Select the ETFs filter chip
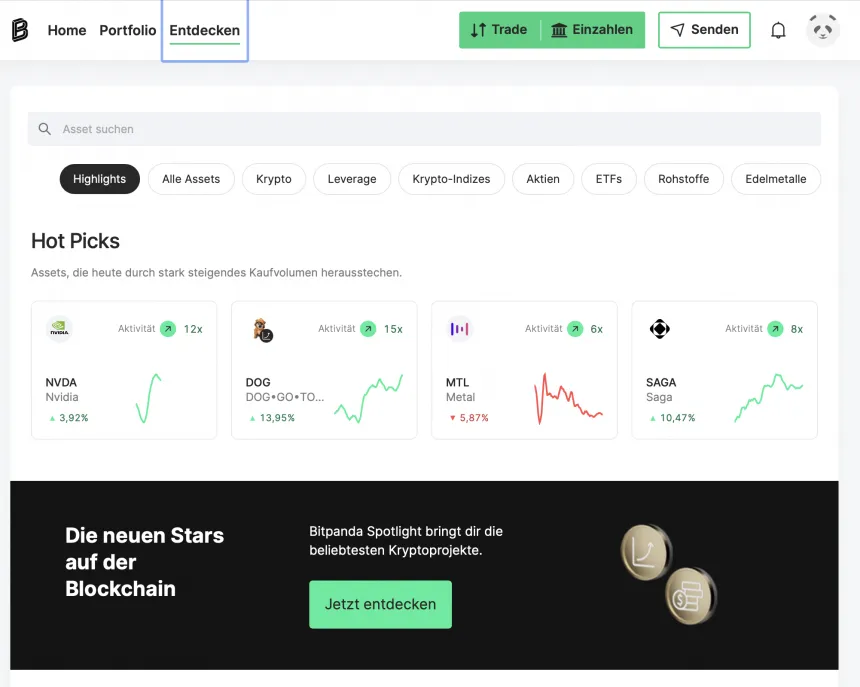 click(608, 179)
